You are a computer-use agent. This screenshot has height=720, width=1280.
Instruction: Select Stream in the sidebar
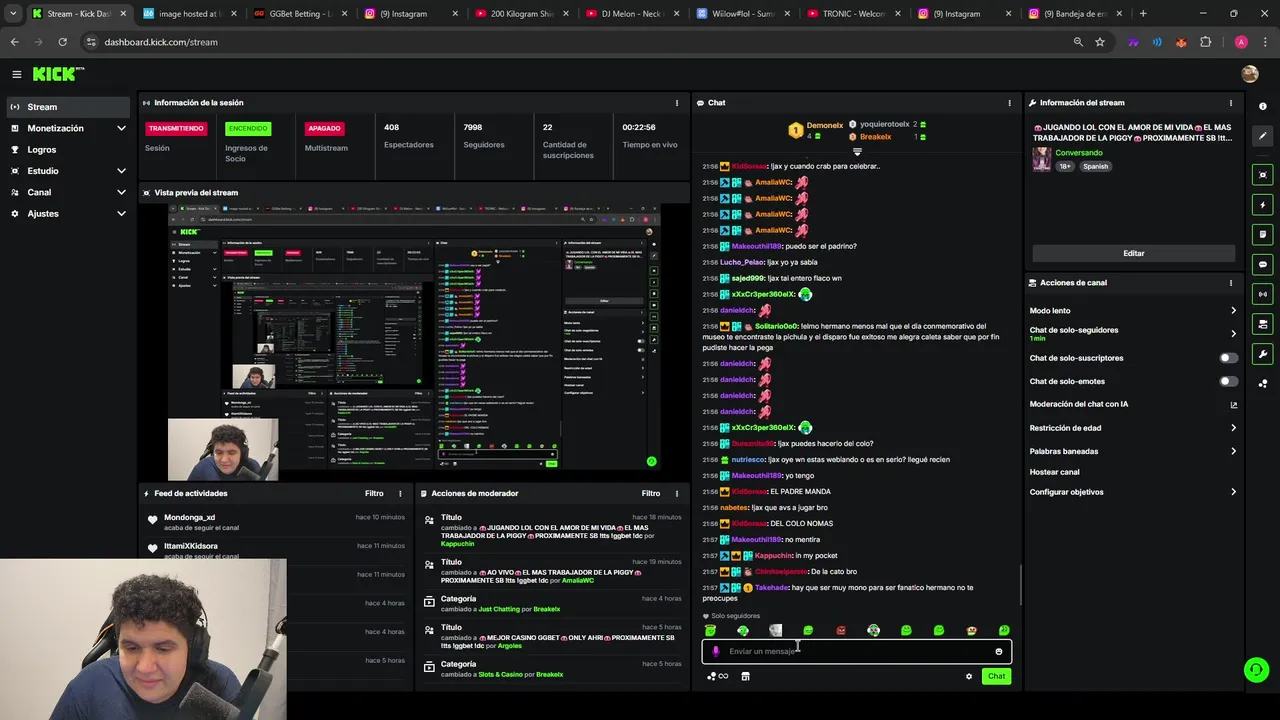coord(68,107)
